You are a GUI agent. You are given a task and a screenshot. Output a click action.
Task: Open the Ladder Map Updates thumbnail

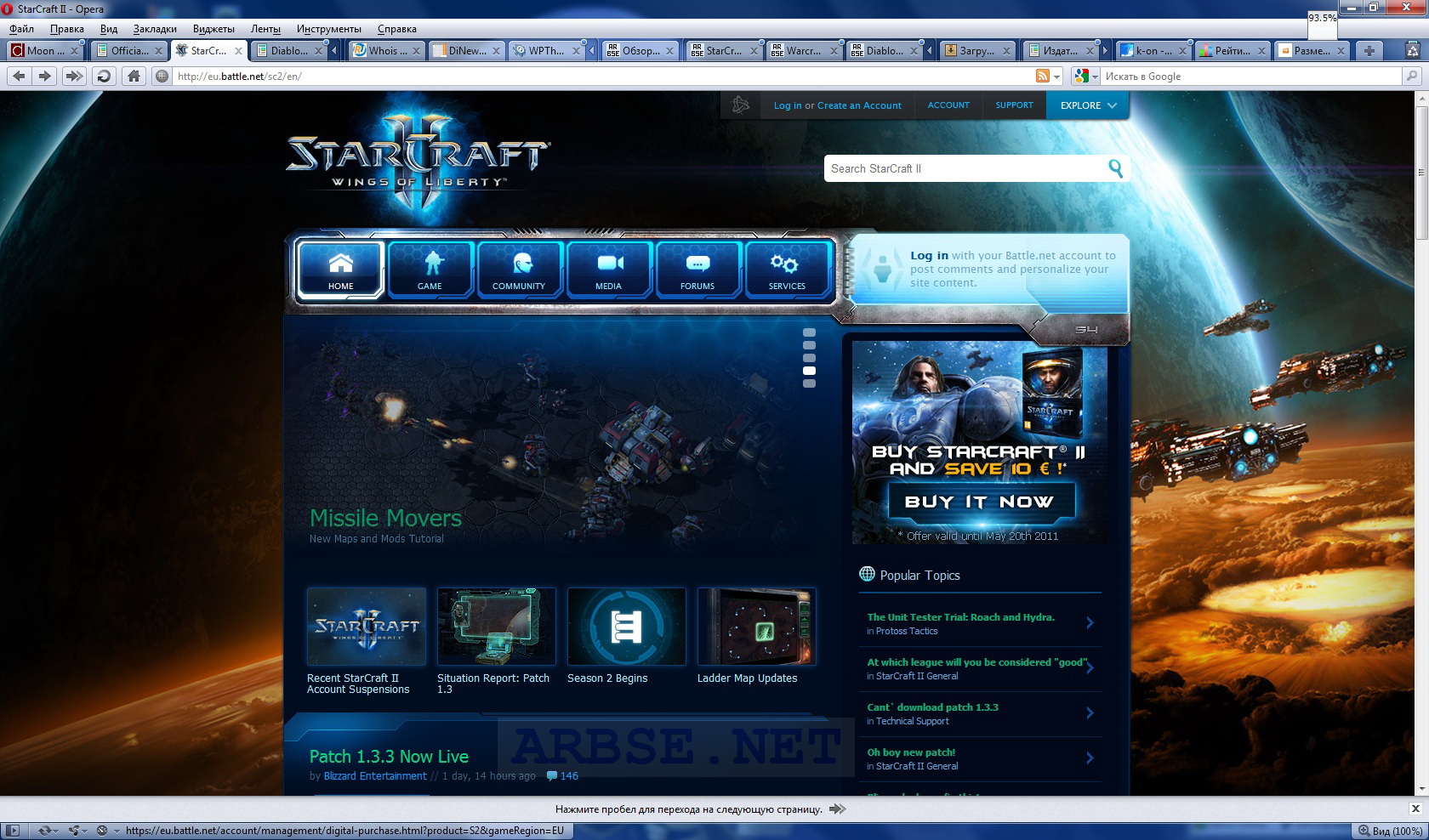click(756, 627)
